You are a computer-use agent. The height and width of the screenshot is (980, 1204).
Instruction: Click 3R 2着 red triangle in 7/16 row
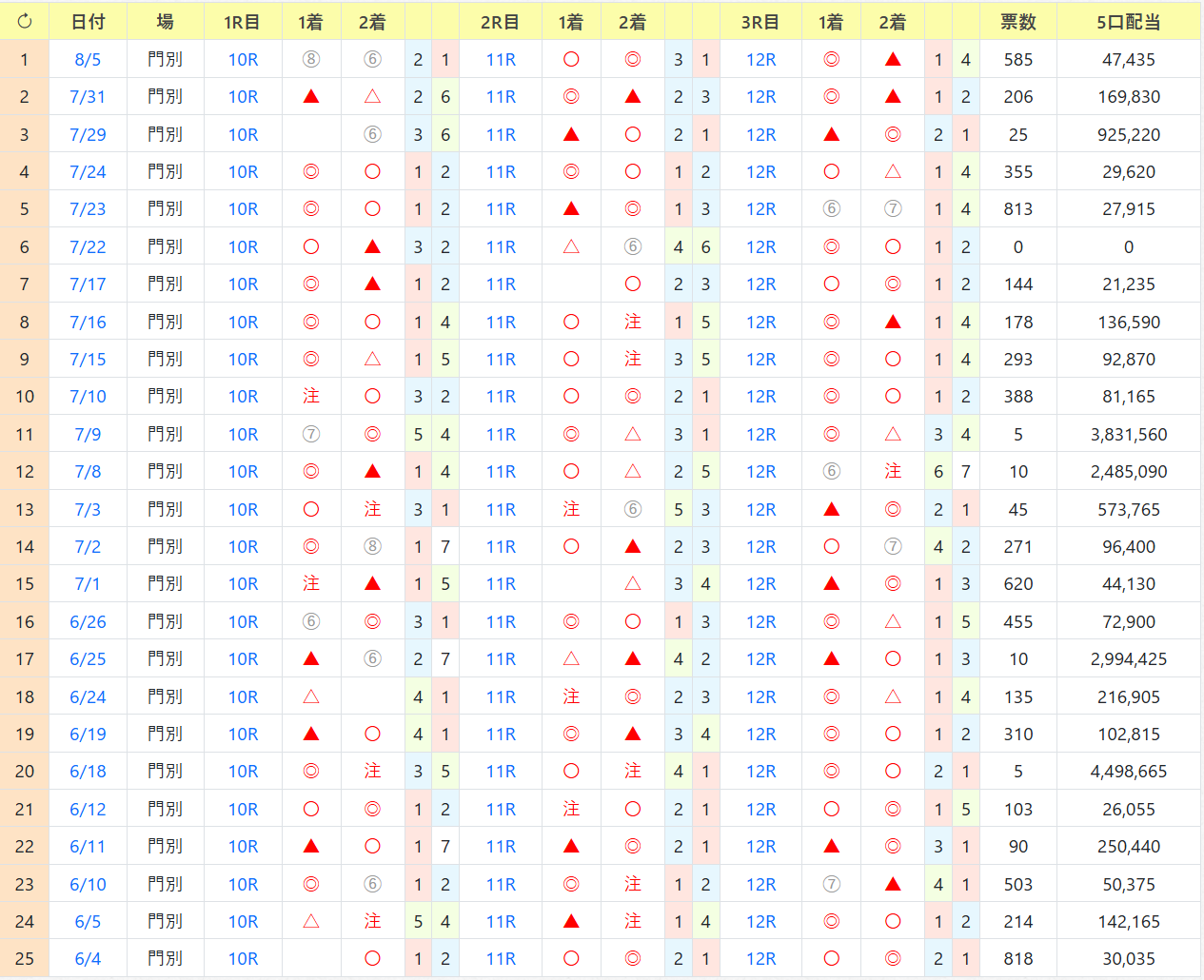893,323
